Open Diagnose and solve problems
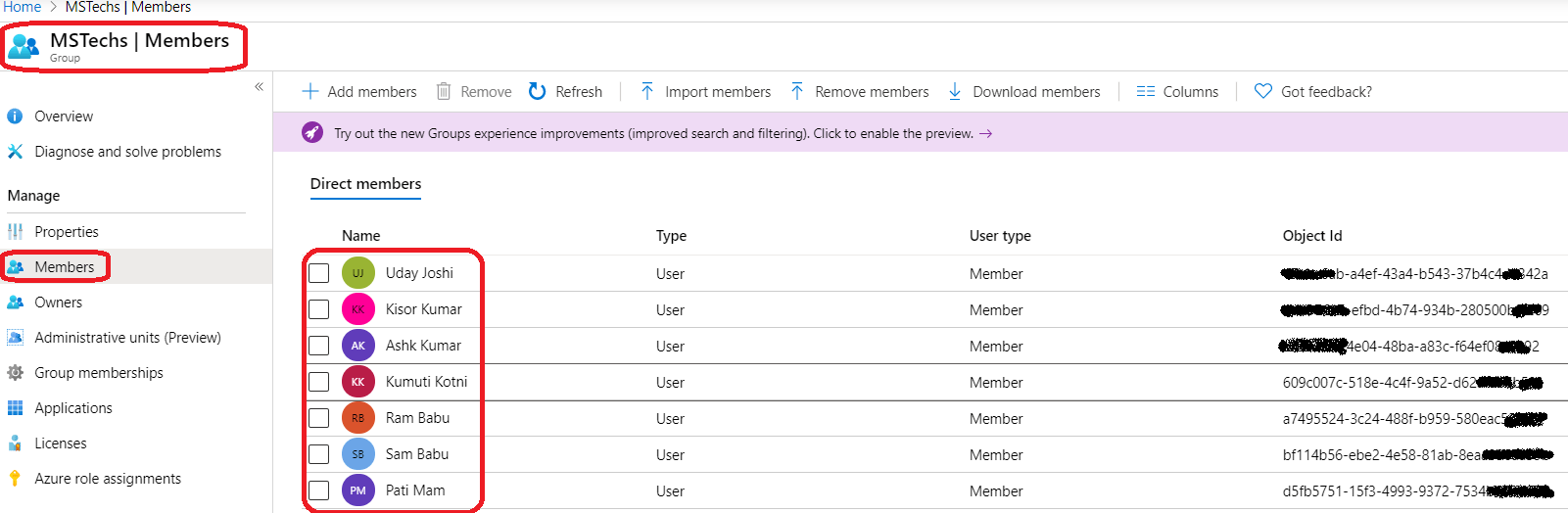The height and width of the screenshot is (513, 1568). click(127, 152)
